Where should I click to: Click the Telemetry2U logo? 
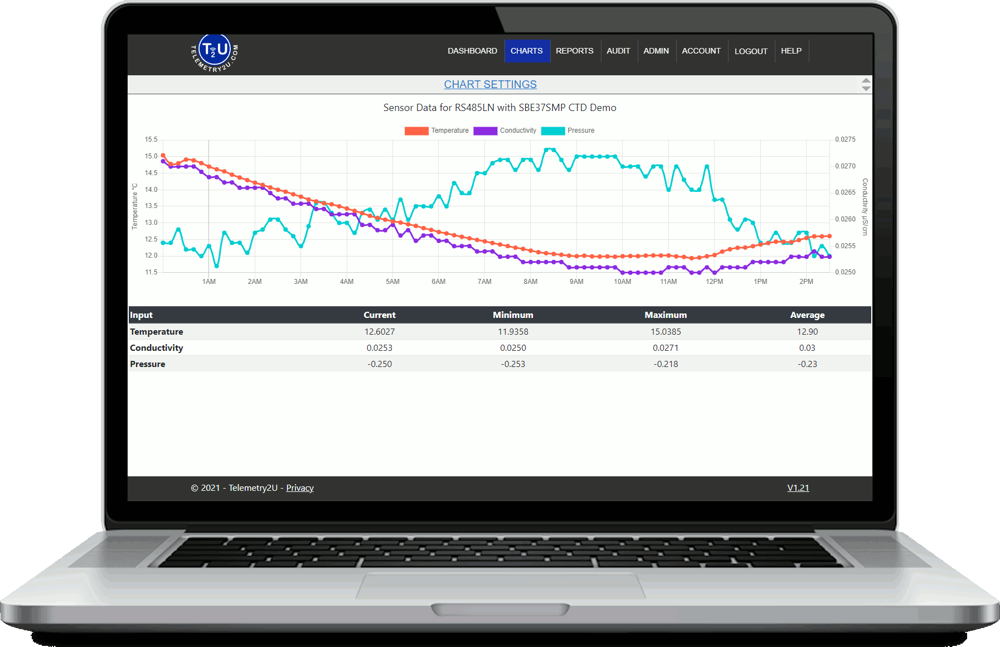point(214,52)
